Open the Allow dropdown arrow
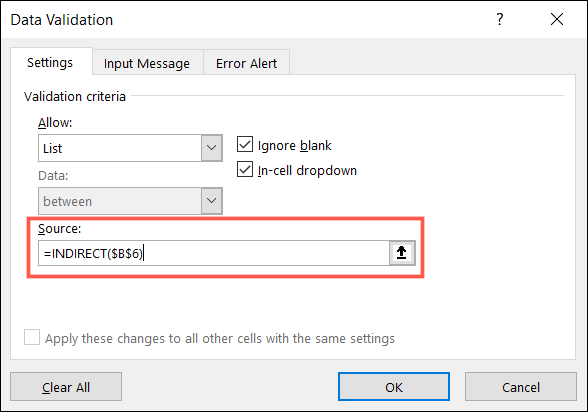Viewport: 588px width, 412px height. [x=212, y=148]
